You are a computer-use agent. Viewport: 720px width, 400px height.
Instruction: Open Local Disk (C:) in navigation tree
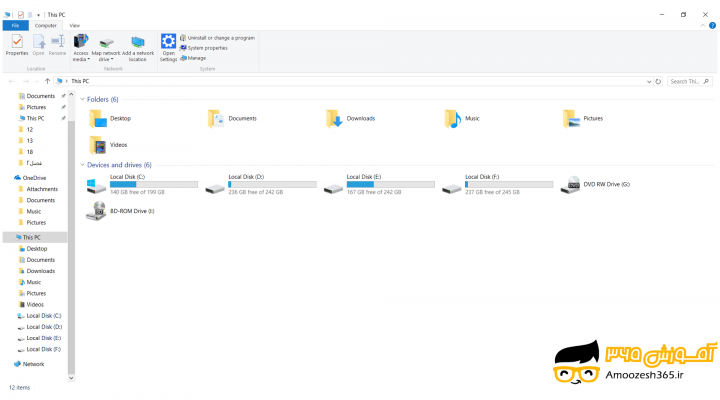click(44, 315)
